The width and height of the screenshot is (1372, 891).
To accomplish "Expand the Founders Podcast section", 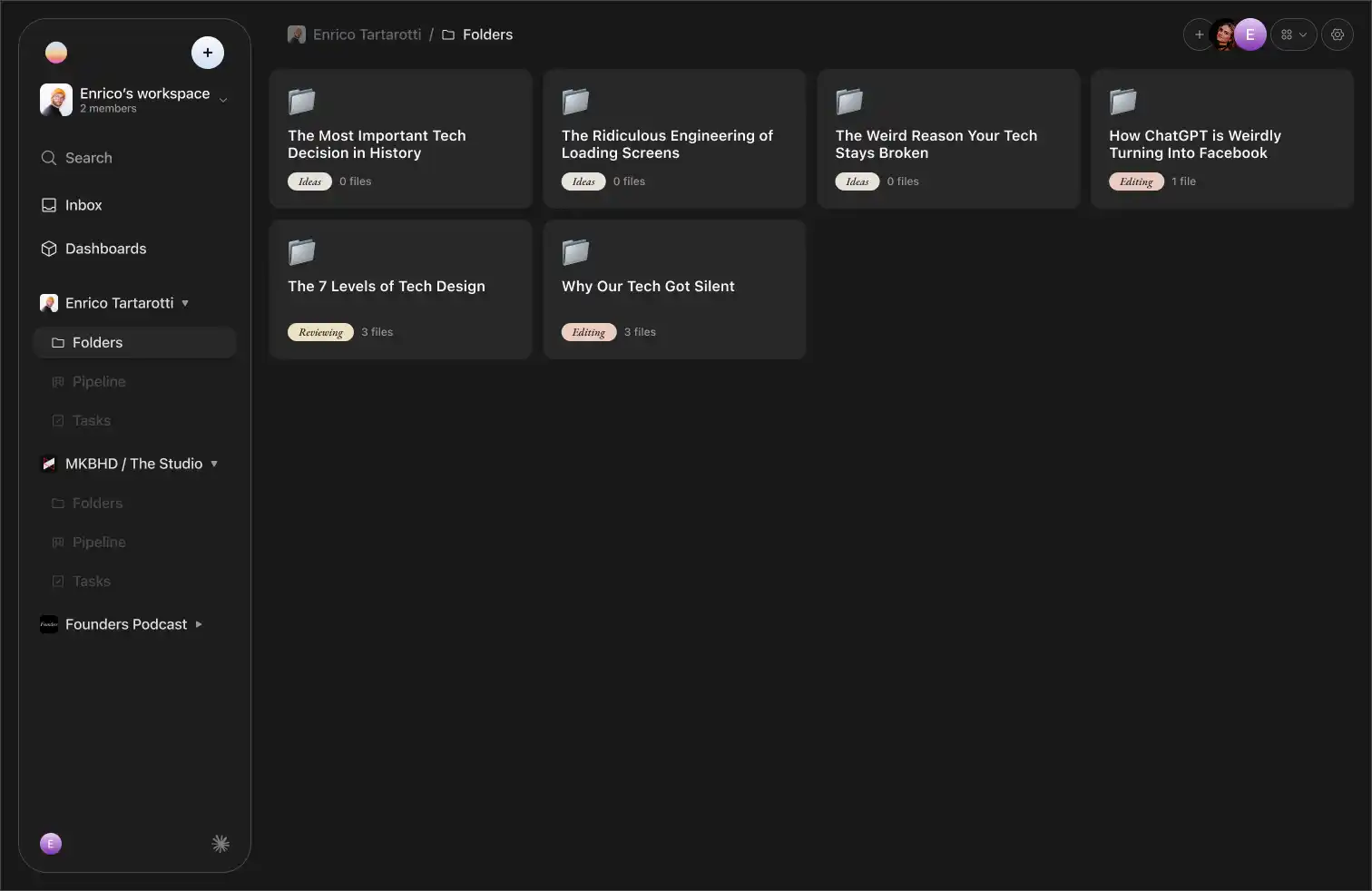I will pos(199,624).
